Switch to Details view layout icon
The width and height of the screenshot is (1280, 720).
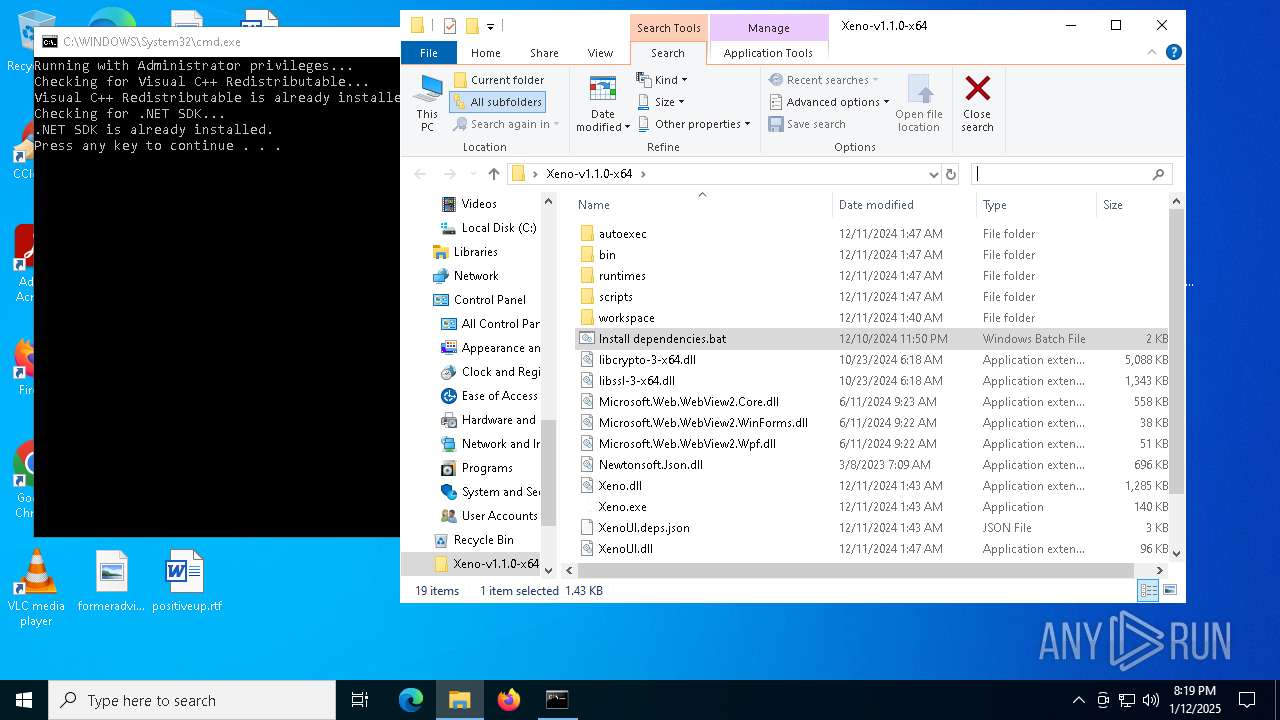(1149, 591)
